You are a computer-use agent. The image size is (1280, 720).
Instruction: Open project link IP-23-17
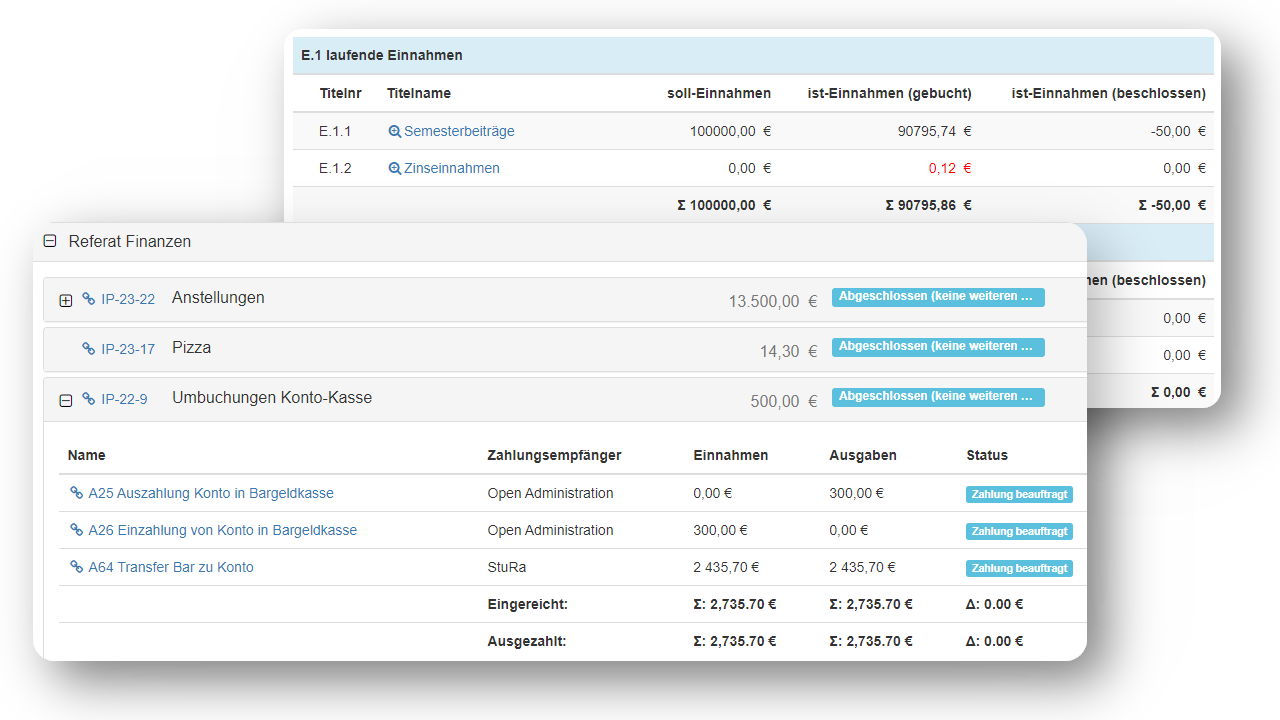pyautogui.click(x=128, y=349)
